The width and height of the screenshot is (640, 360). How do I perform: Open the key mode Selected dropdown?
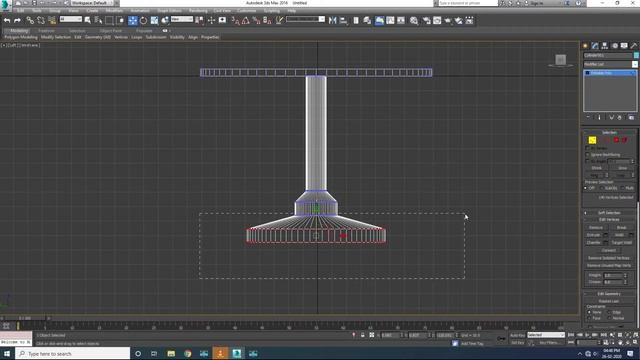click(x=546, y=335)
